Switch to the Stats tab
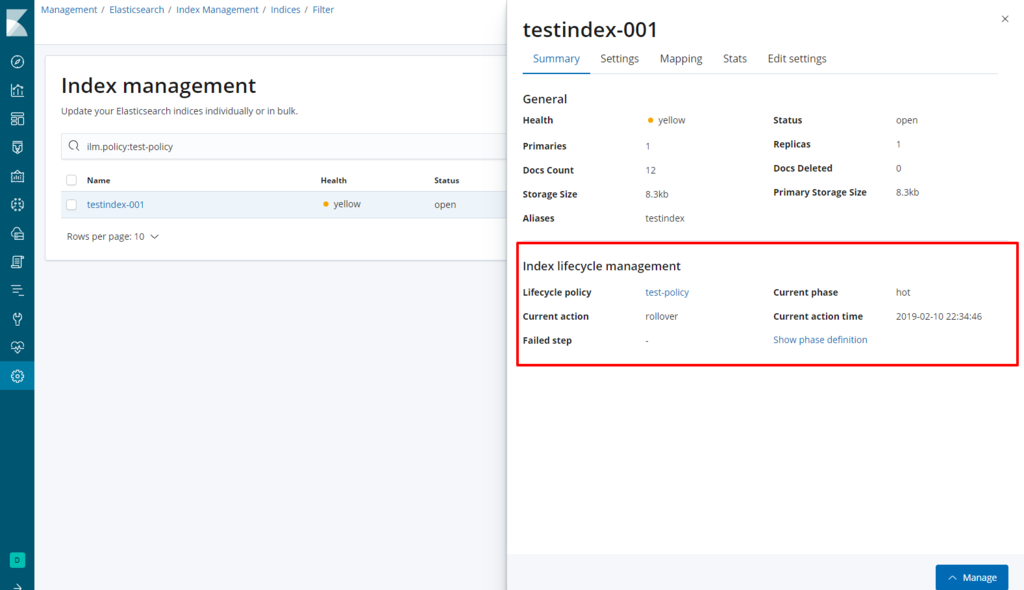 (735, 59)
